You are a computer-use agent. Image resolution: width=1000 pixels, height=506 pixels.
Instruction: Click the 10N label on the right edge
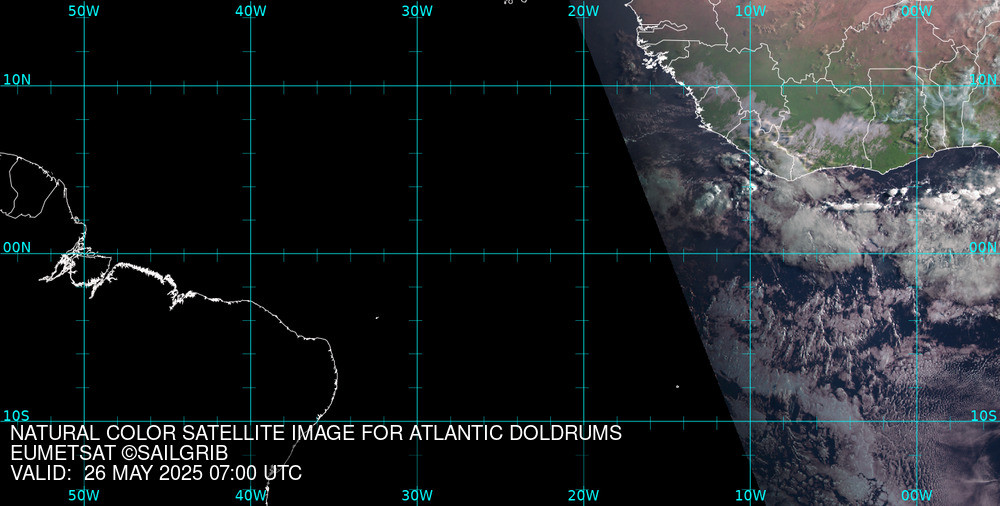click(x=983, y=80)
